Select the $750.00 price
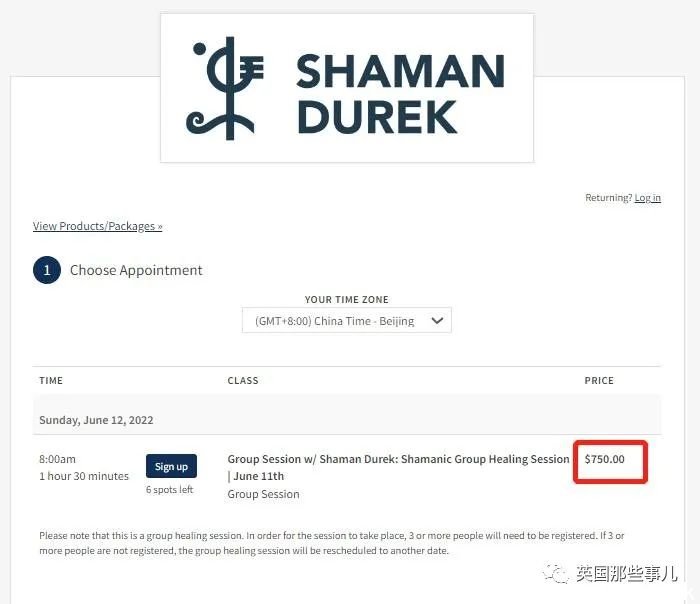Screen dimensions: 700x604 [604, 459]
